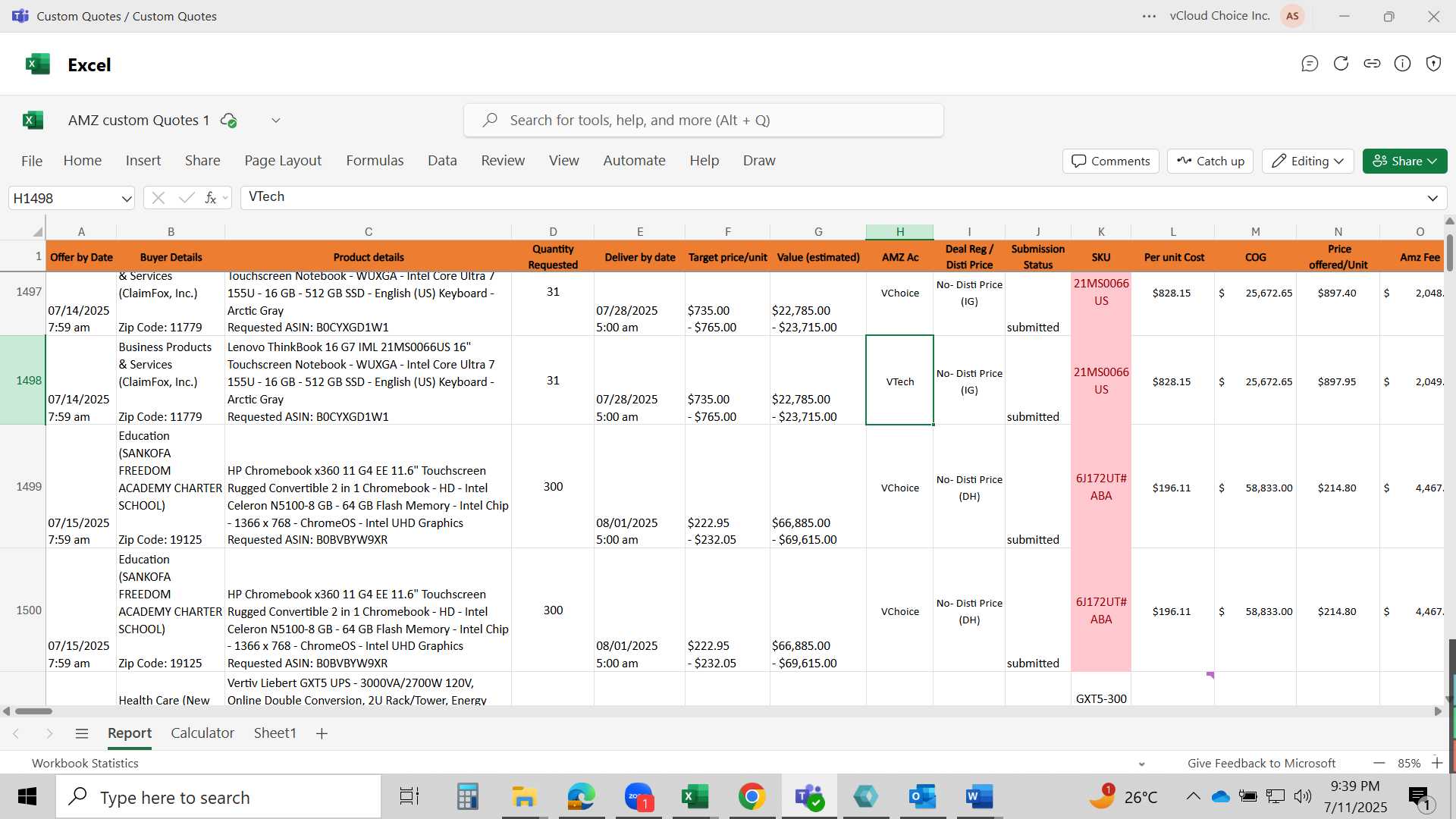Click the 85% zoom level
Viewport: 1456px width, 819px height.
[1409, 763]
